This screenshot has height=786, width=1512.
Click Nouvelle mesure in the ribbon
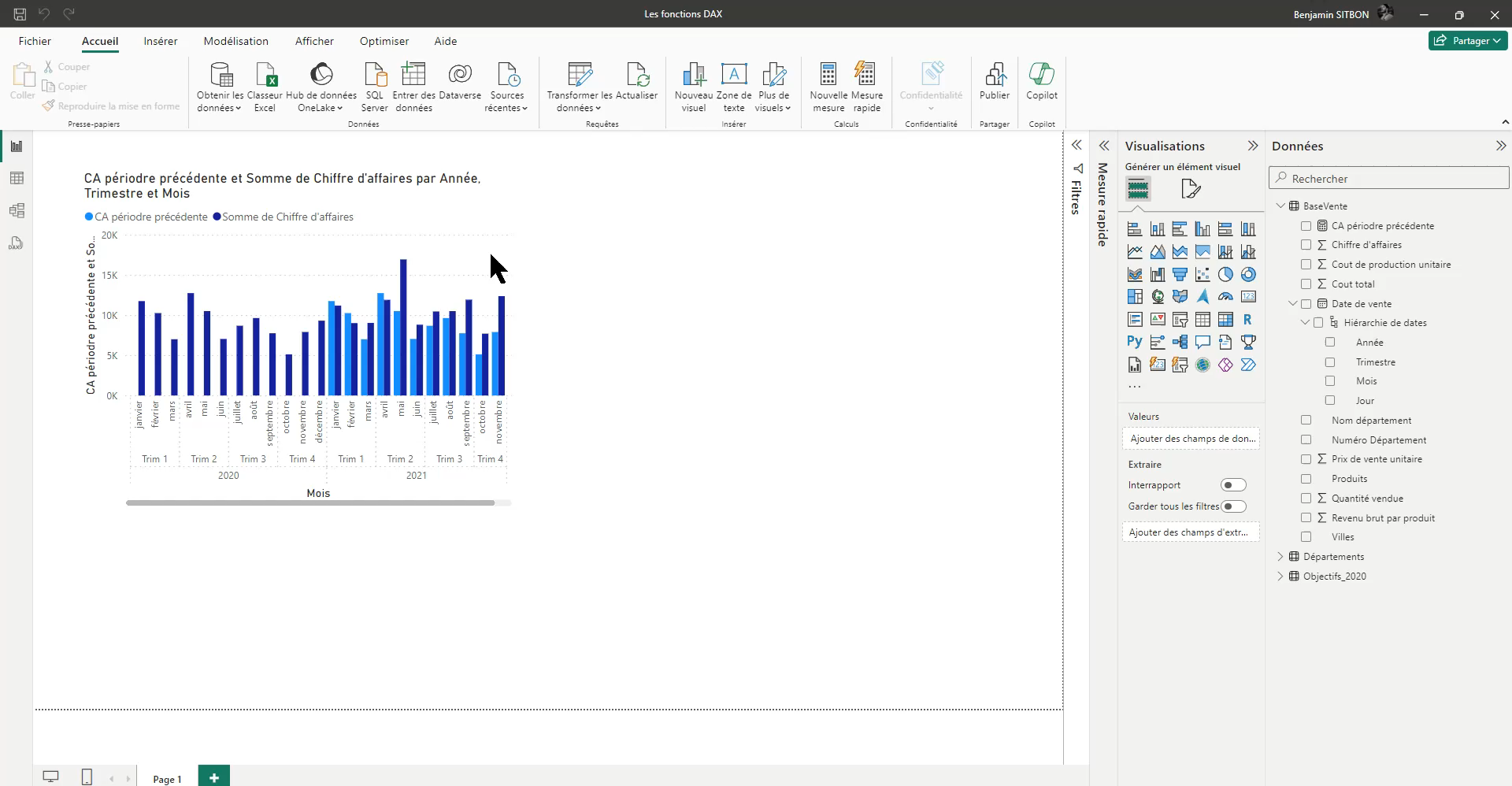[828, 87]
